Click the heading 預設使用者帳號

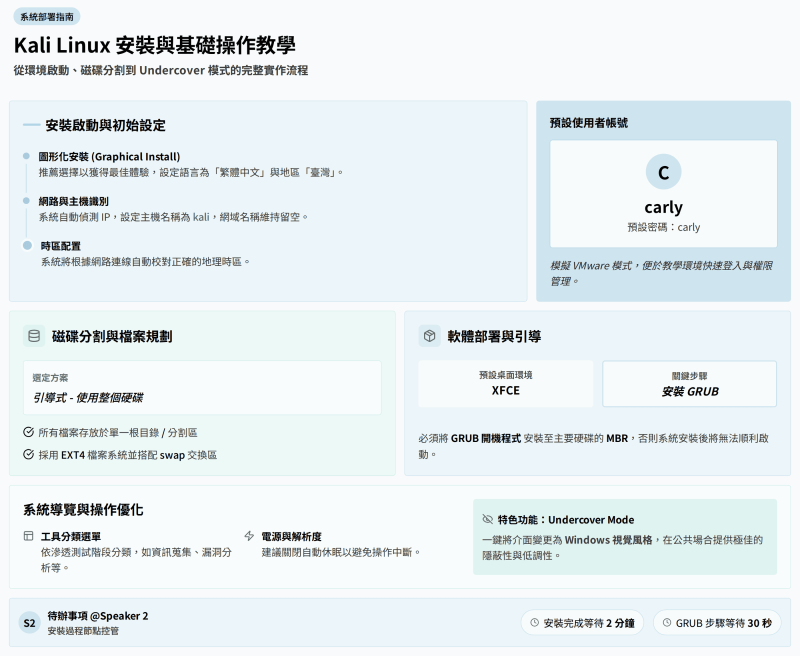pos(589,122)
